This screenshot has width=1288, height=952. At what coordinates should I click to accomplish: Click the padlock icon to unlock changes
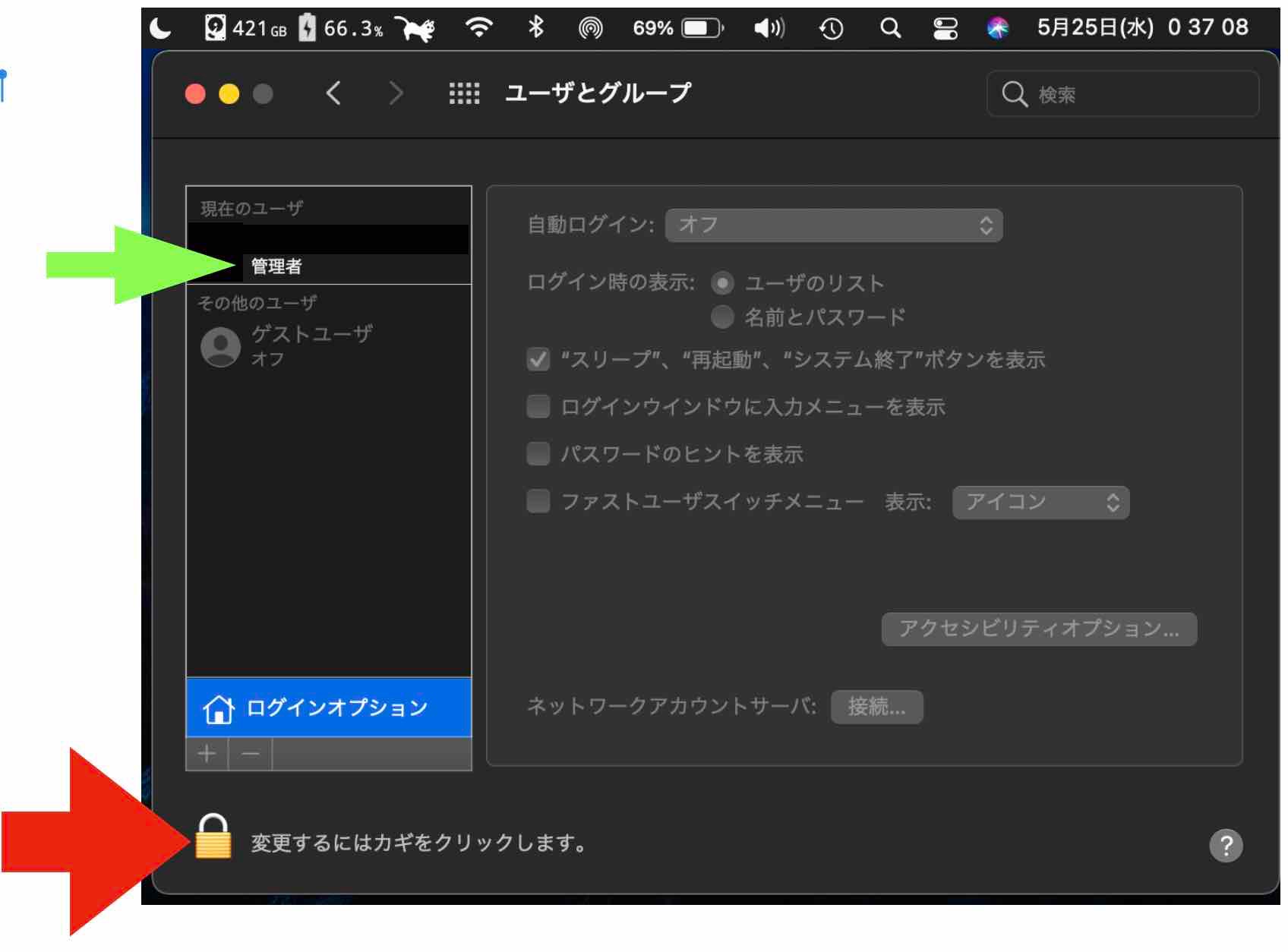tap(213, 836)
